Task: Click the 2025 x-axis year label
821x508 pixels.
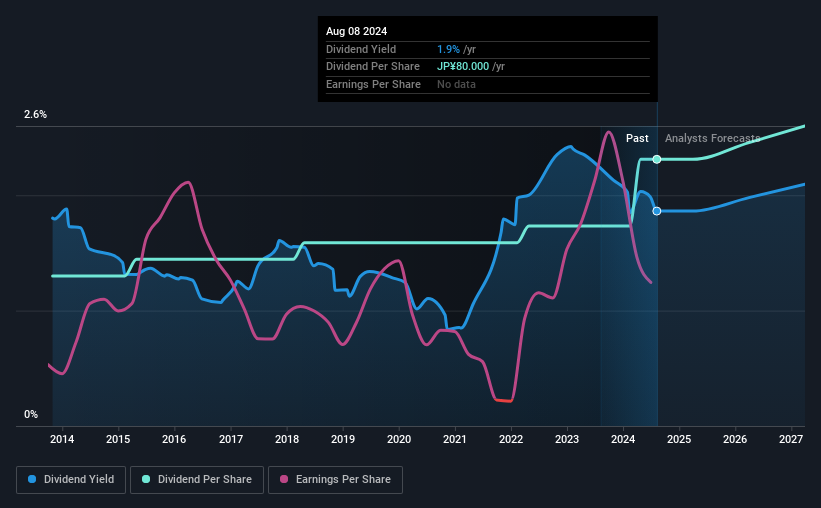Action: tap(679, 439)
